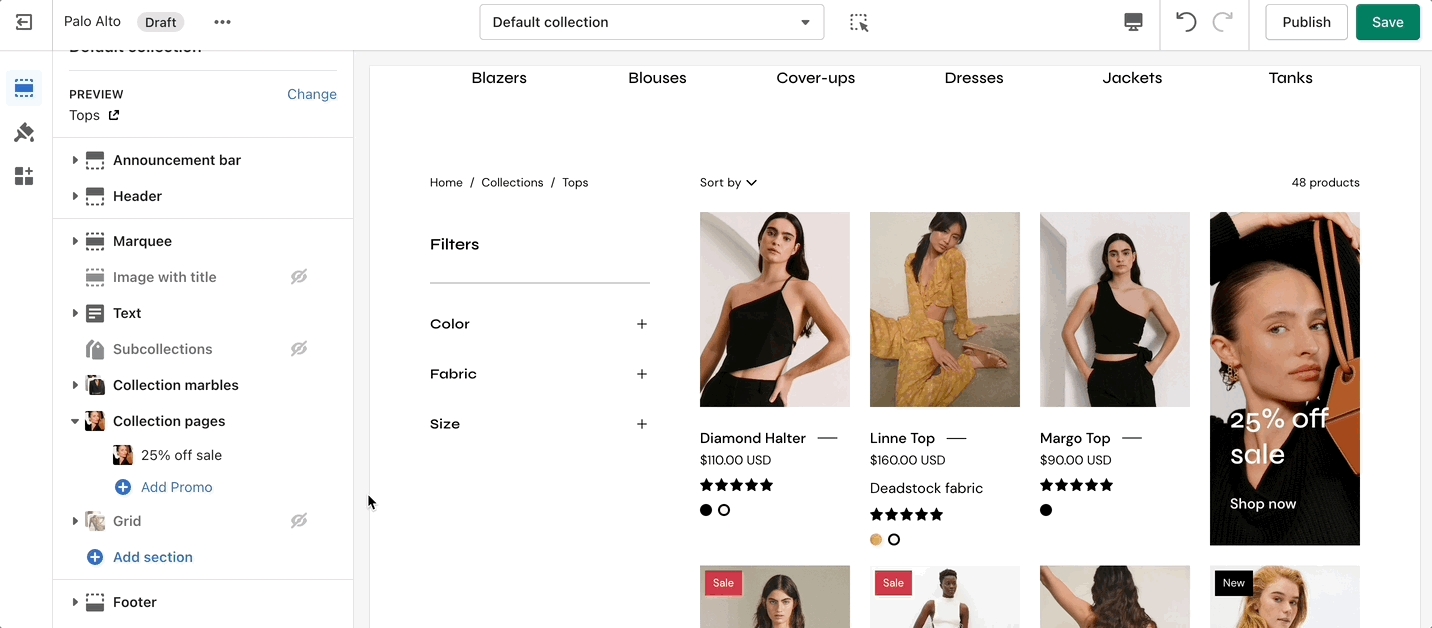Viewport: 1432px width, 628px height.
Task: Collapse the Collection pages section
Action: coord(75,421)
